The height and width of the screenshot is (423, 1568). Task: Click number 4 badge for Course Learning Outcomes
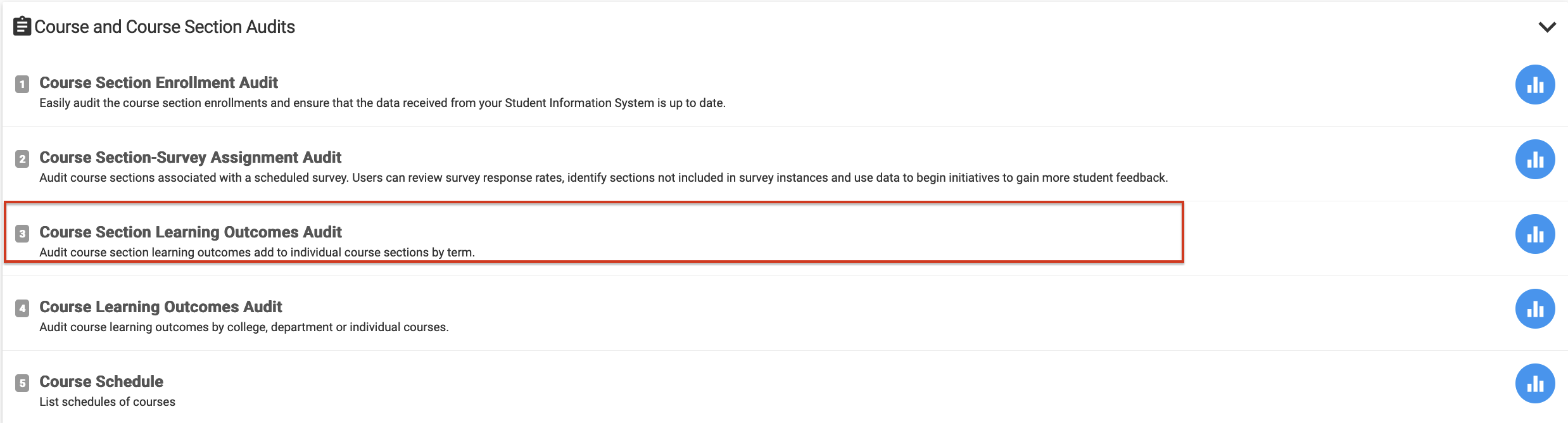22,308
